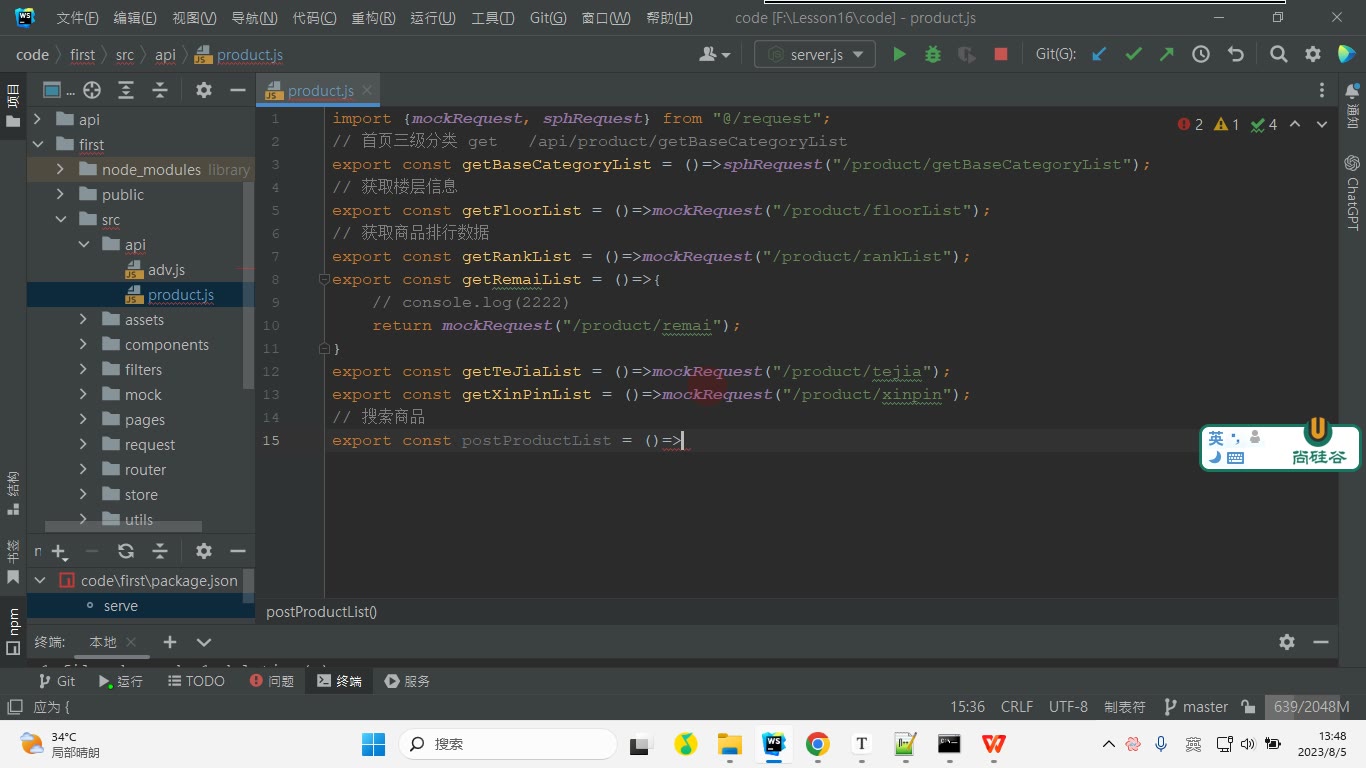The height and width of the screenshot is (768, 1366).
Task: Change the CRLF line separator
Action: 1017,707
